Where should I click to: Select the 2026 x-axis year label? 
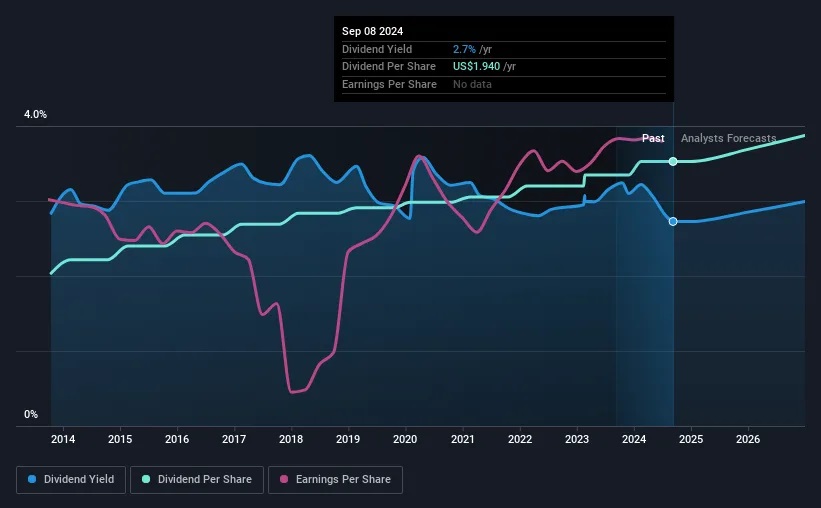point(748,439)
